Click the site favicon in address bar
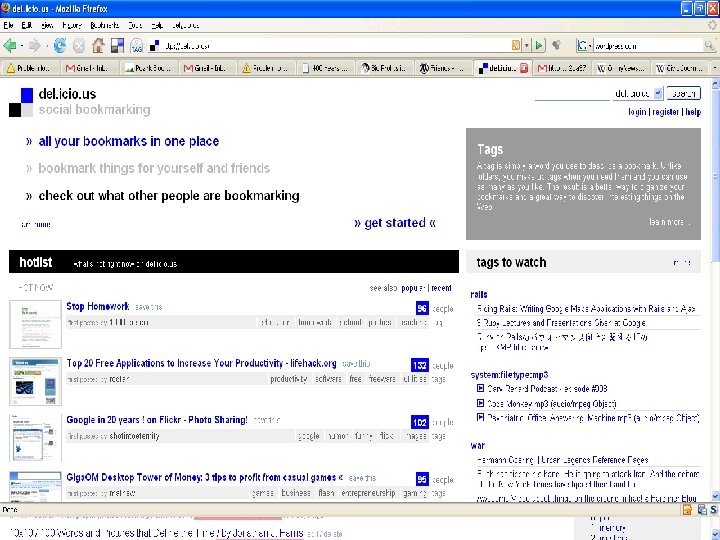 (155, 45)
